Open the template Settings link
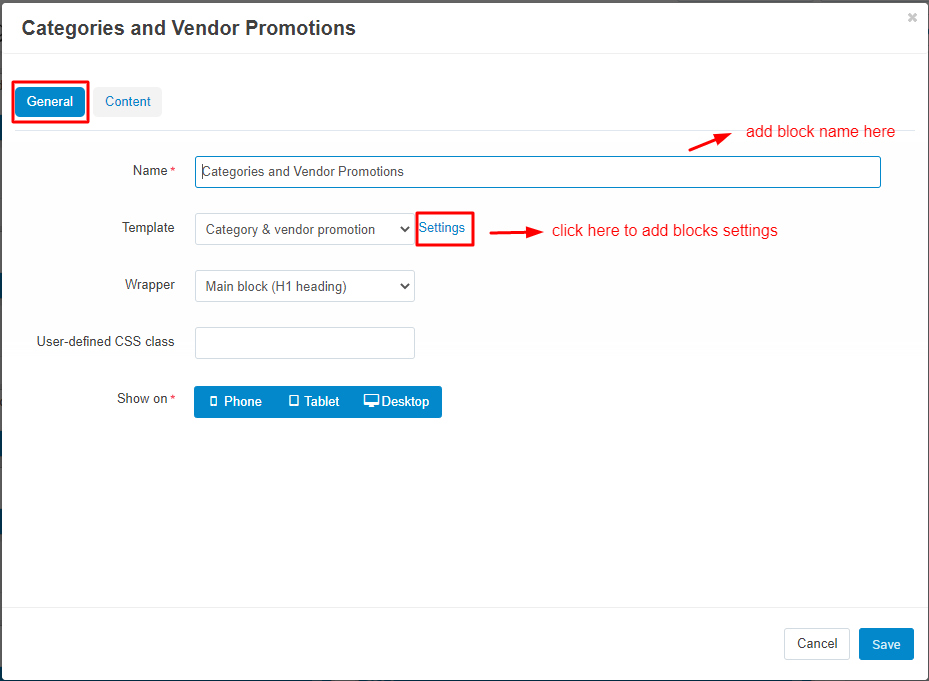Screen dimensions: 929x681 coord(442,228)
